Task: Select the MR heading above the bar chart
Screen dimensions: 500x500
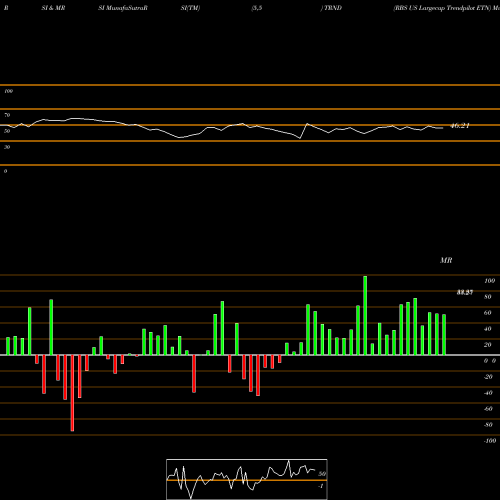Action: [446, 260]
